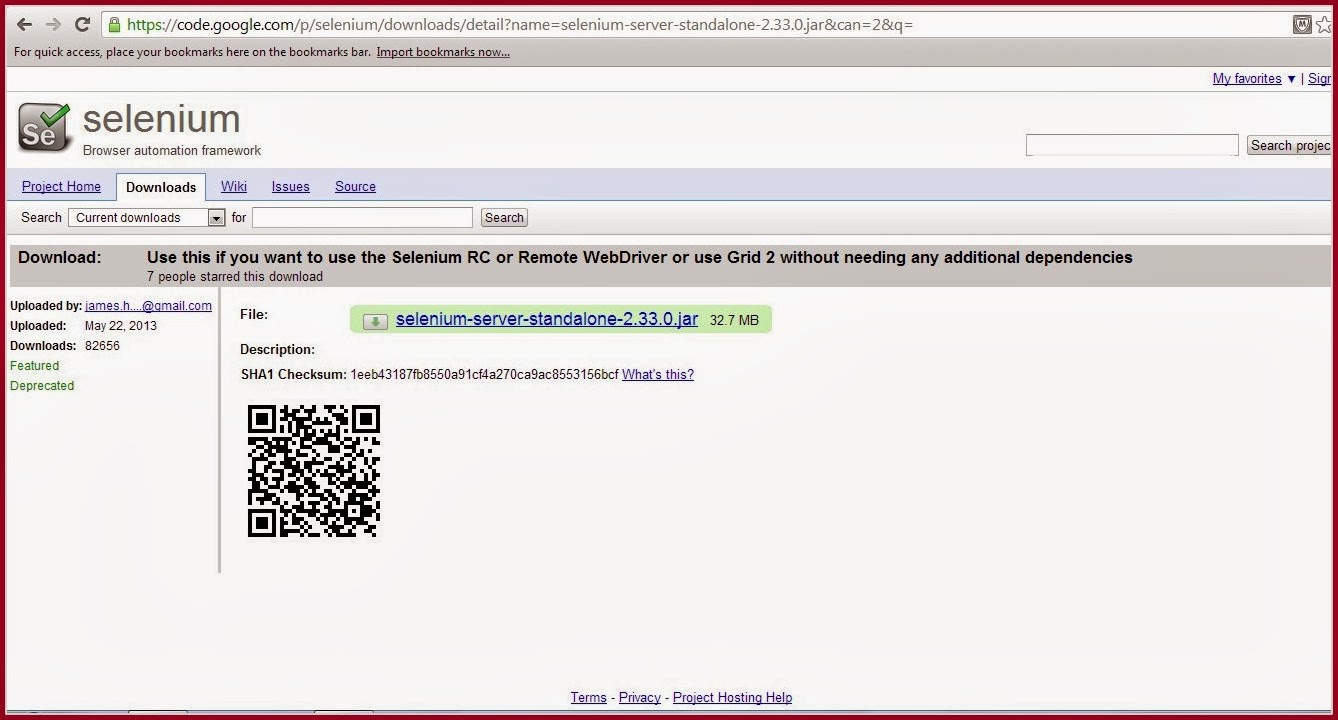The height and width of the screenshot is (720, 1338).
Task: Click the 82656 downloads count
Action: (x=102, y=346)
